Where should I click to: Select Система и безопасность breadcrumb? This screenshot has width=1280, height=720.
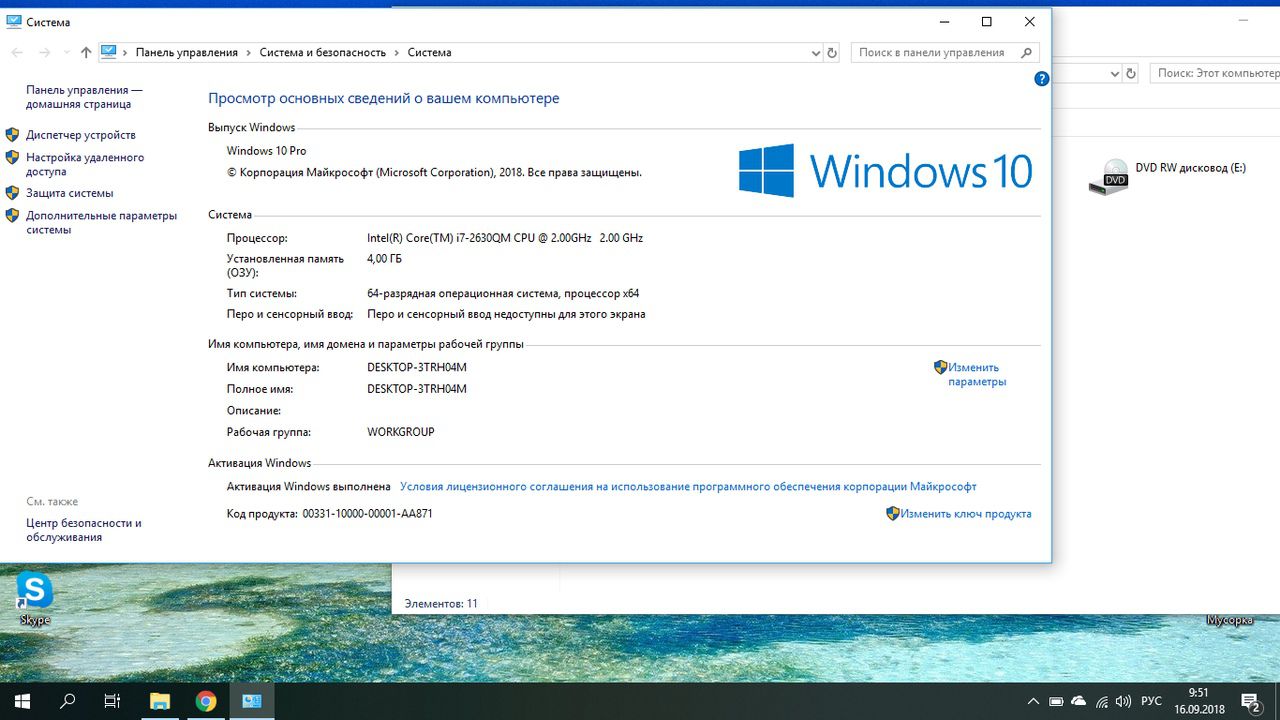[x=322, y=52]
